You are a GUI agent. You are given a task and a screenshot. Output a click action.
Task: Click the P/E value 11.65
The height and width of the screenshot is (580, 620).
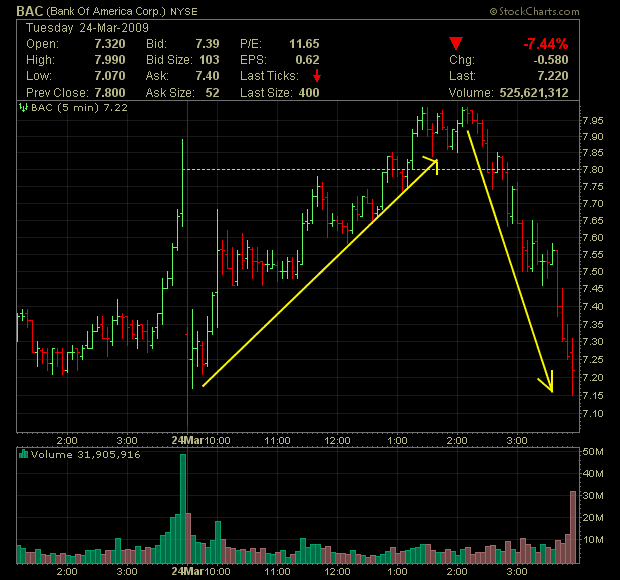click(x=304, y=43)
